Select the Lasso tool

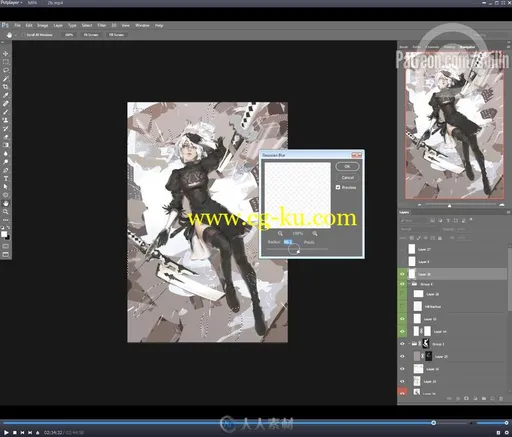click(x=6, y=70)
